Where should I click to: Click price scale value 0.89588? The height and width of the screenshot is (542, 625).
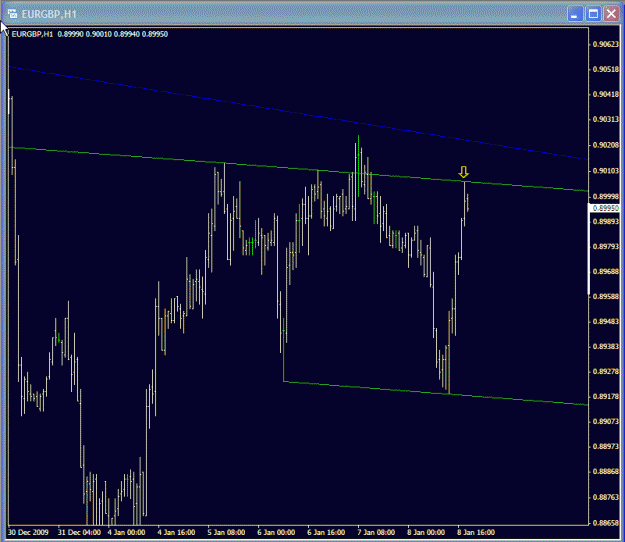click(x=605, y=297)
